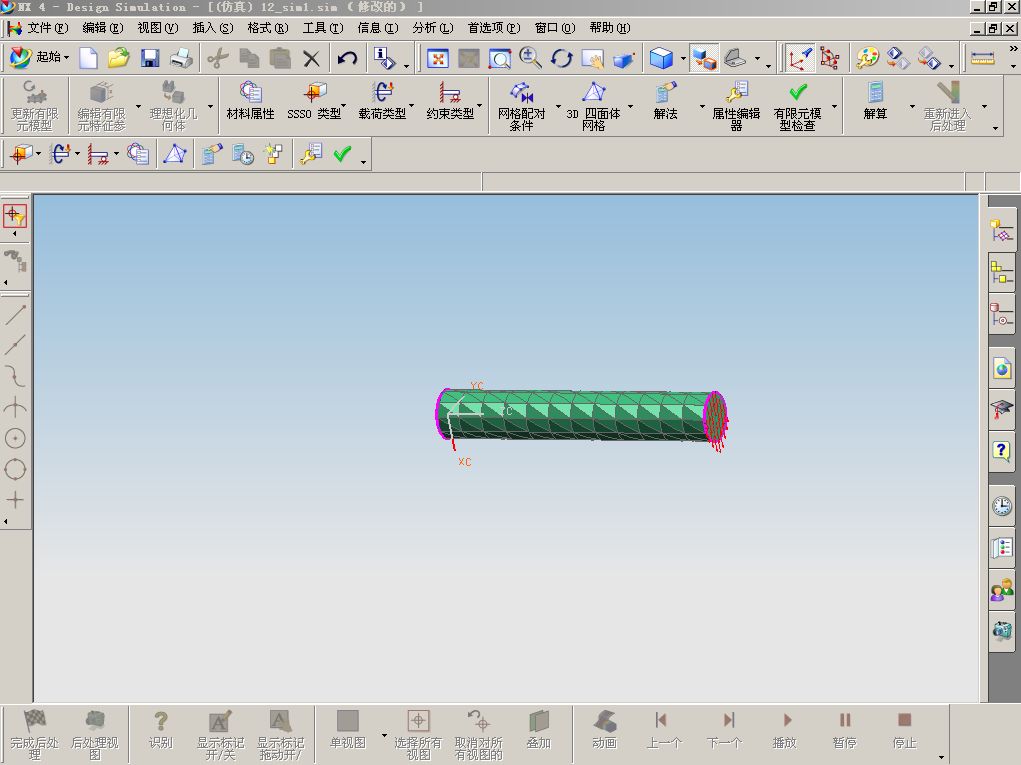Click the Undo arrow icon

click(x=347, y=59)
